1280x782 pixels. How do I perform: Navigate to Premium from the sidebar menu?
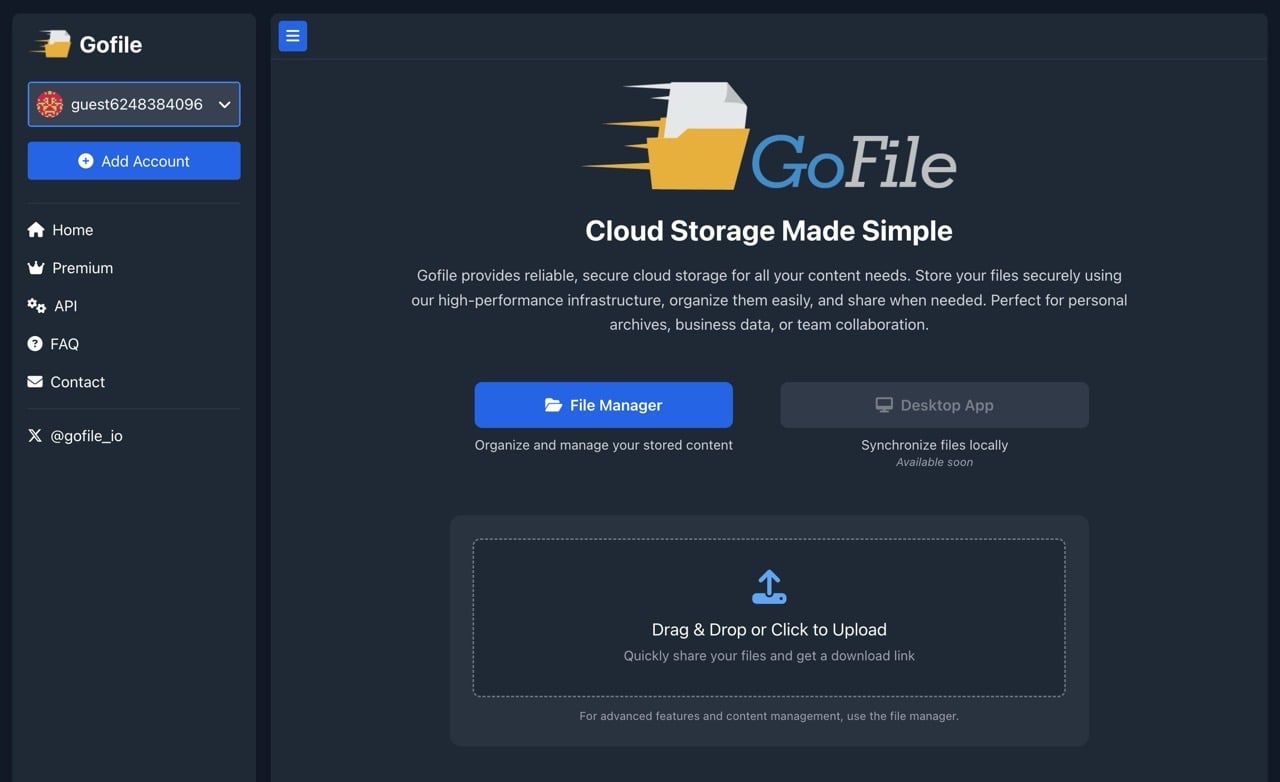pyautogui.click(x=82, y=267)
